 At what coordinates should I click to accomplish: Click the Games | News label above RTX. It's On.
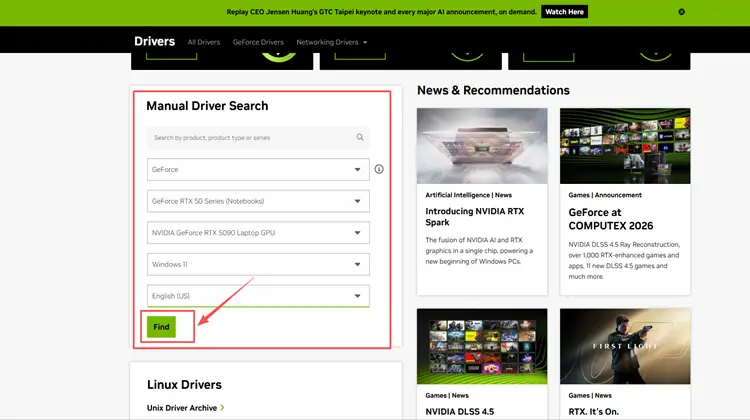pos(590,396)
